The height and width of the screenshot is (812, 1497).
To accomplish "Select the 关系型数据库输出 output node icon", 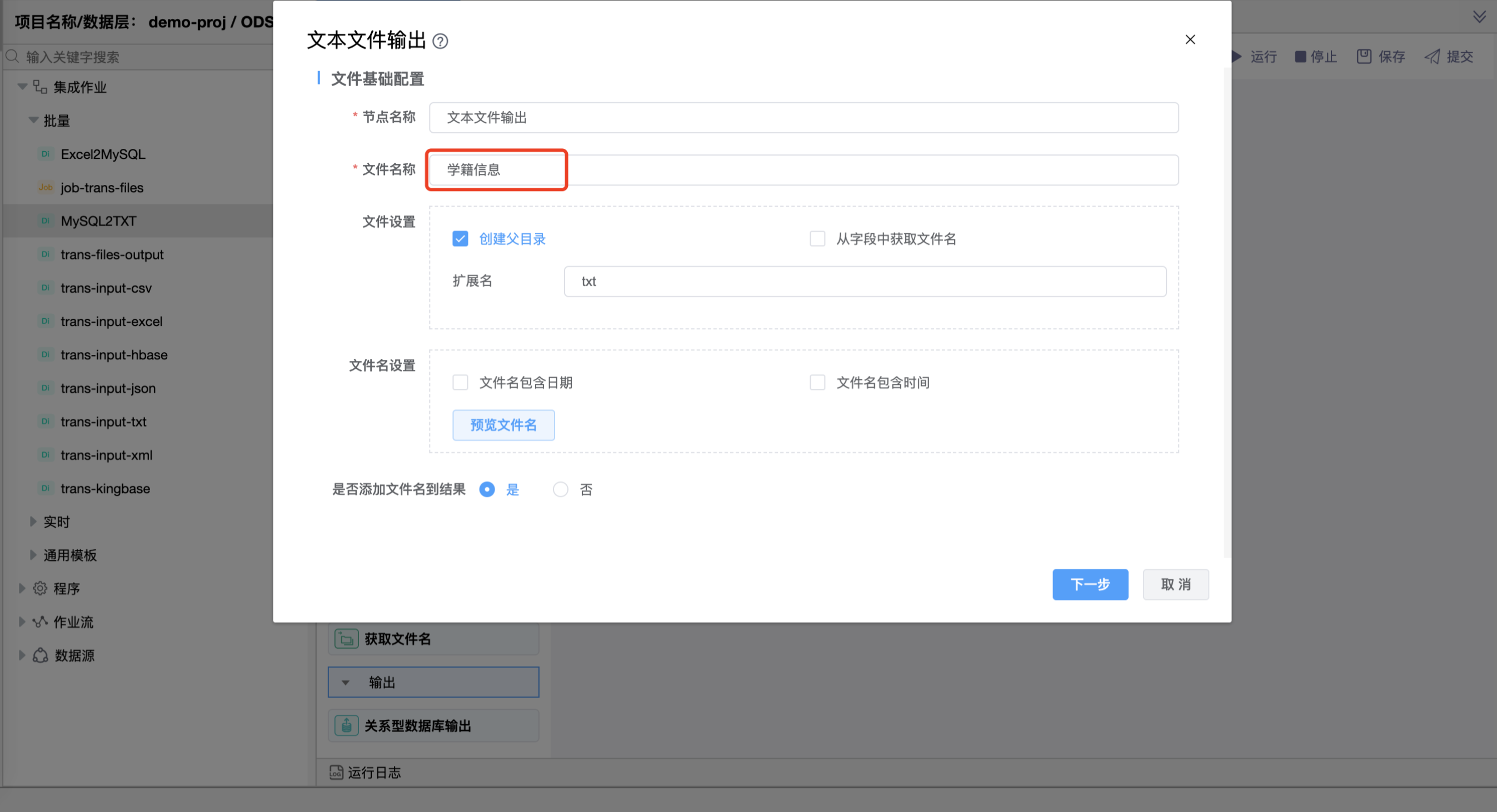I will tap(346, 725).
